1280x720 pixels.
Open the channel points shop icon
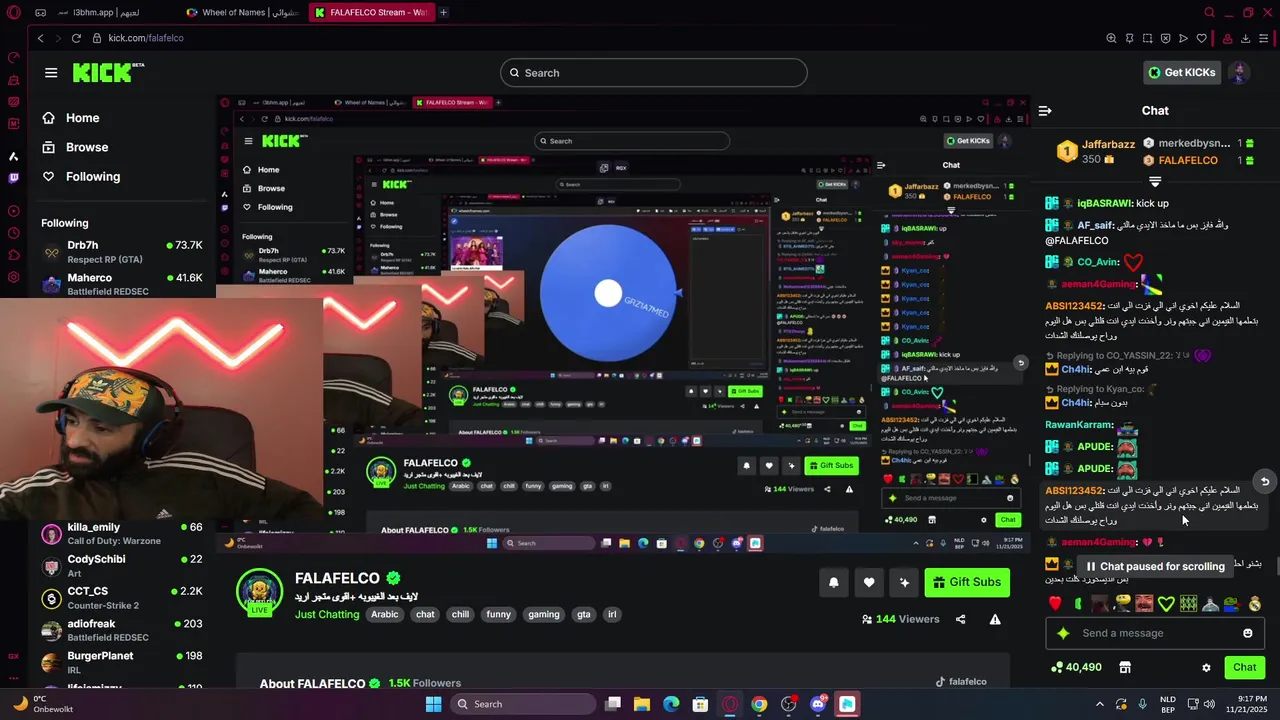pos(1124,667)
